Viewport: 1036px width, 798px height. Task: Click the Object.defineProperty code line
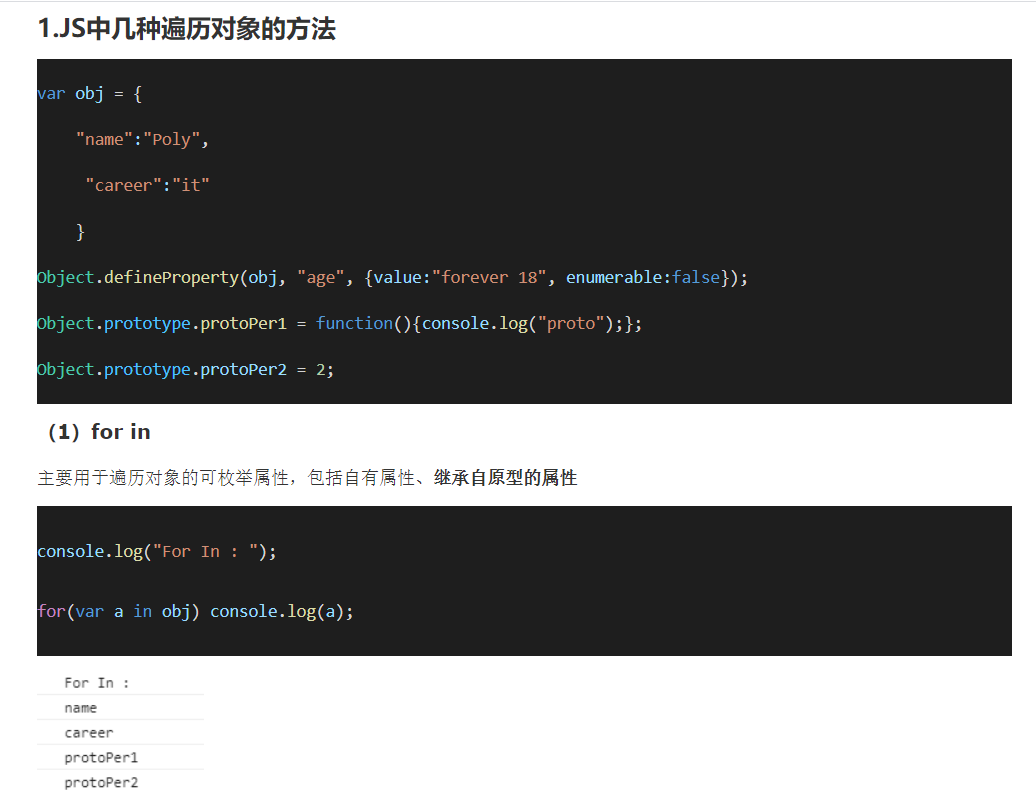pos(391,277)
